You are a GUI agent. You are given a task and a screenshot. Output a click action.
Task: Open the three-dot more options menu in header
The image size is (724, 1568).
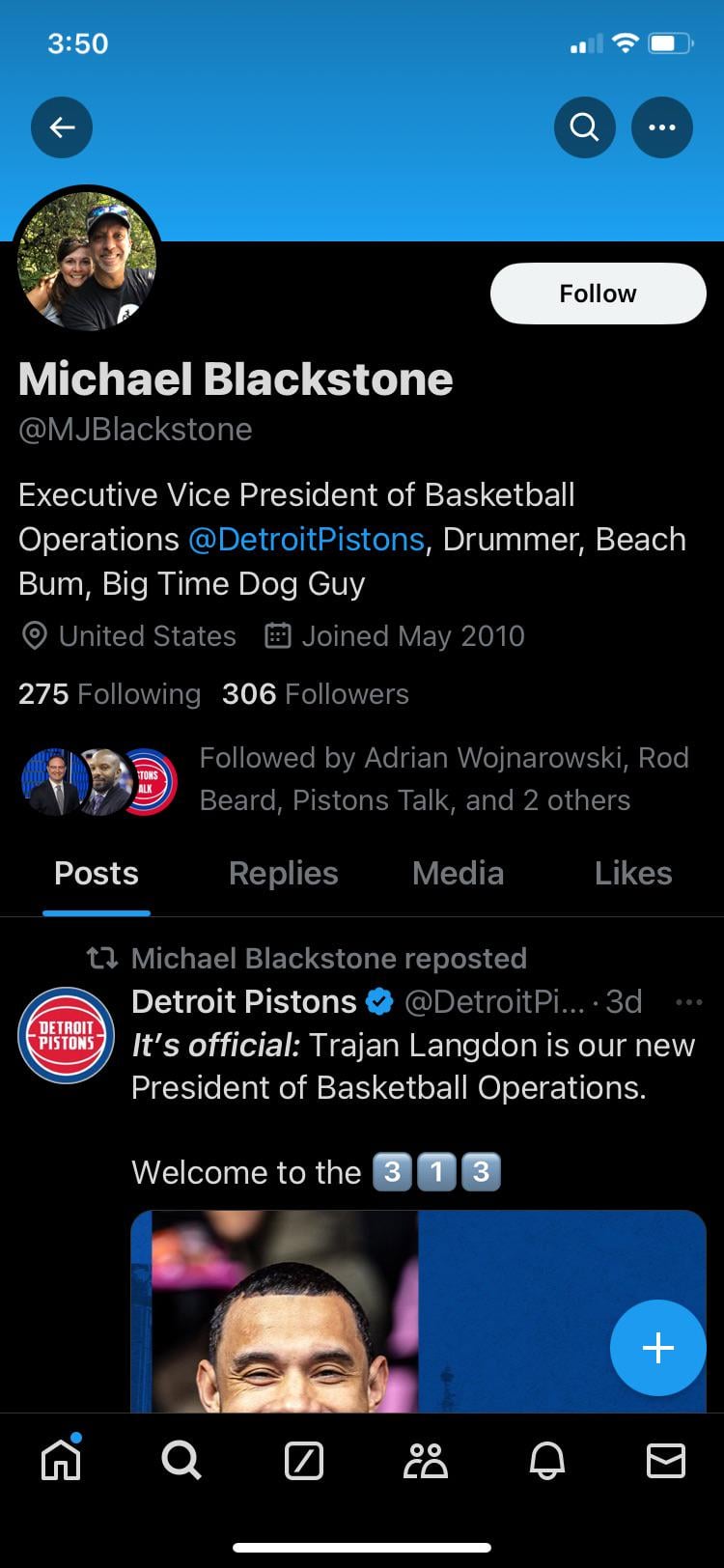pos(662,127)
